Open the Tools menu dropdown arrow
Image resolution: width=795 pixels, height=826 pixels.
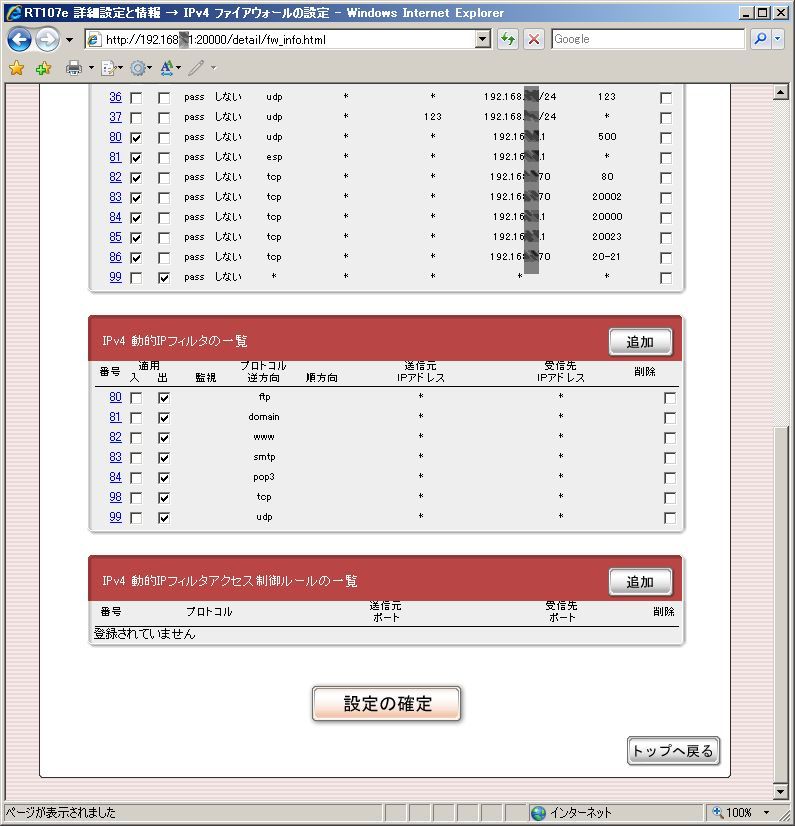pyautogui.click(x=150, y=68)
